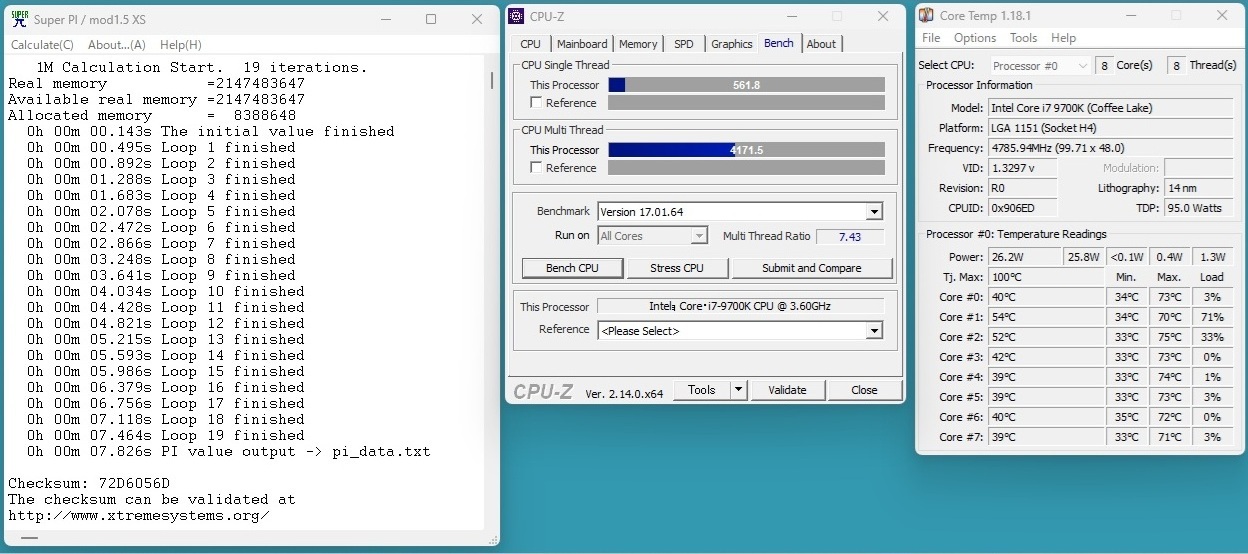Click the Power reading 26.2W

click(x=1025, y=257)
